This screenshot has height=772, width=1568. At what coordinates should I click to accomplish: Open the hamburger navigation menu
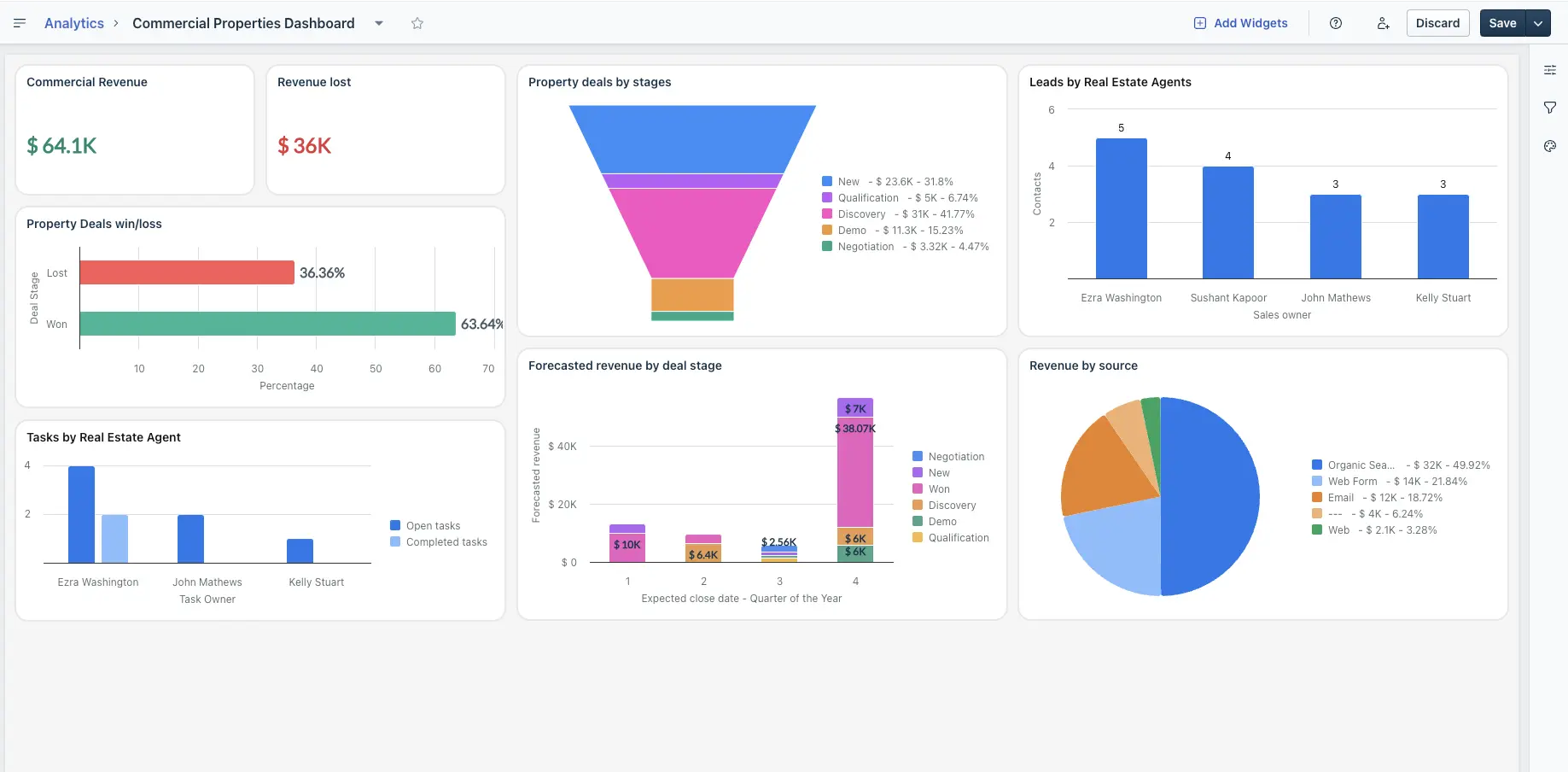20,23
